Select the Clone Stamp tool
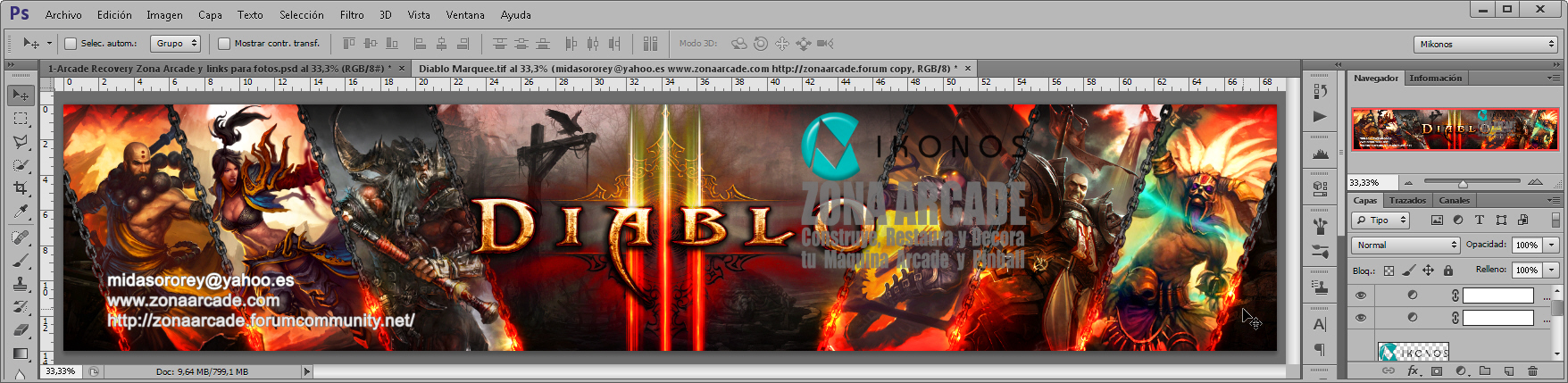The height and width of the screenshot is (383, 1568). 20,284
